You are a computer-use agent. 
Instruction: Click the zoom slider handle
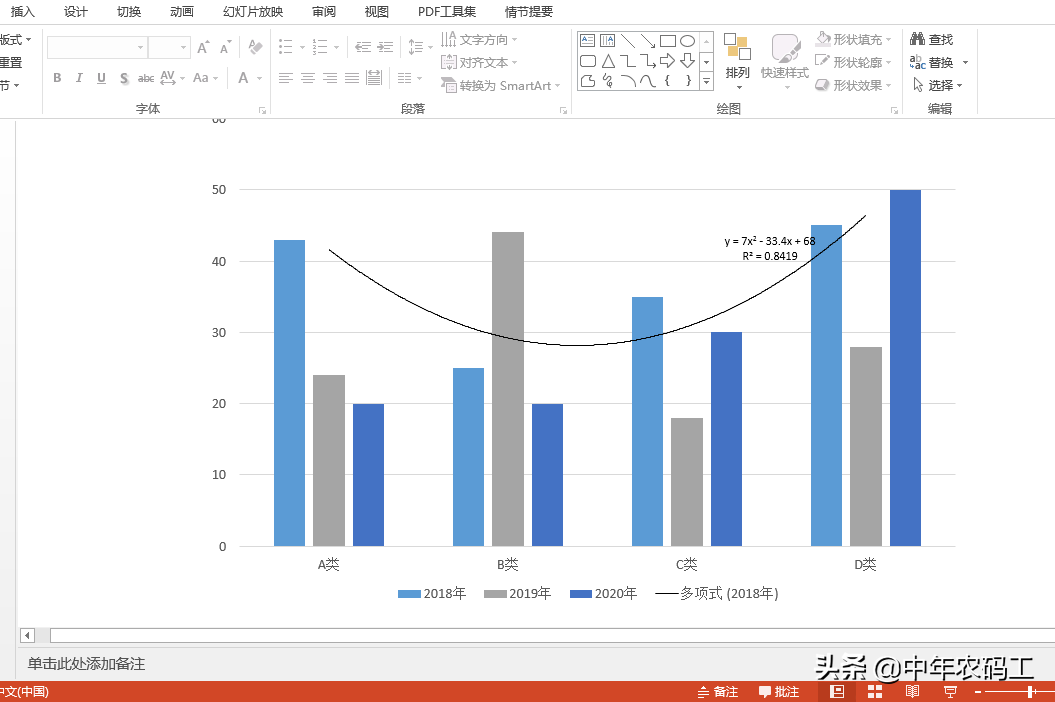[1030, 691]
